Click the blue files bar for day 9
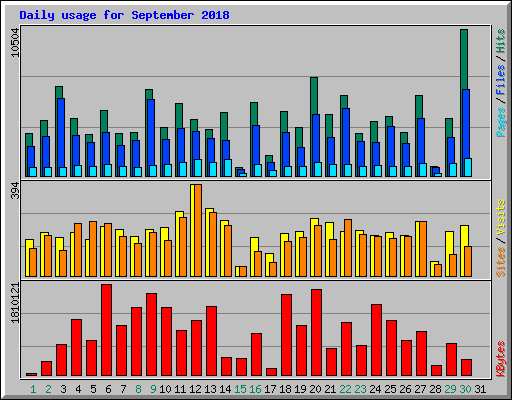This screenshot has height=400, width=512. [x=151, y=132]
